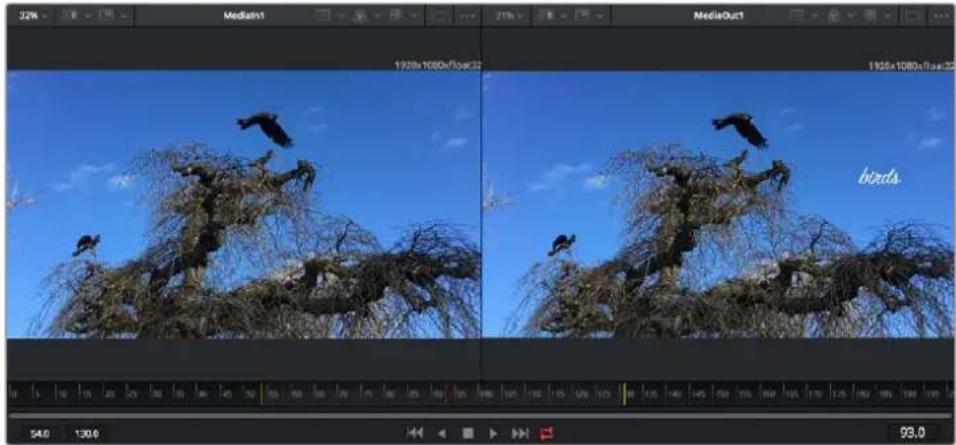Click the current frame field showing 93.0
Screen dimensions: 956x445
click(911, 433)
